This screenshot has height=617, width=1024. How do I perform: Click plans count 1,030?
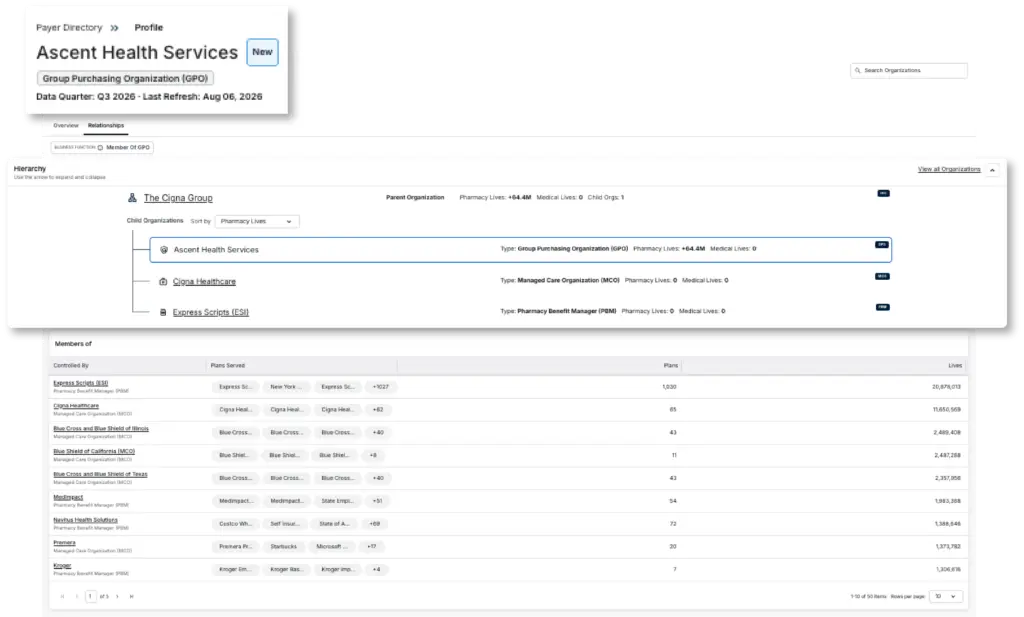click(669, 387)
